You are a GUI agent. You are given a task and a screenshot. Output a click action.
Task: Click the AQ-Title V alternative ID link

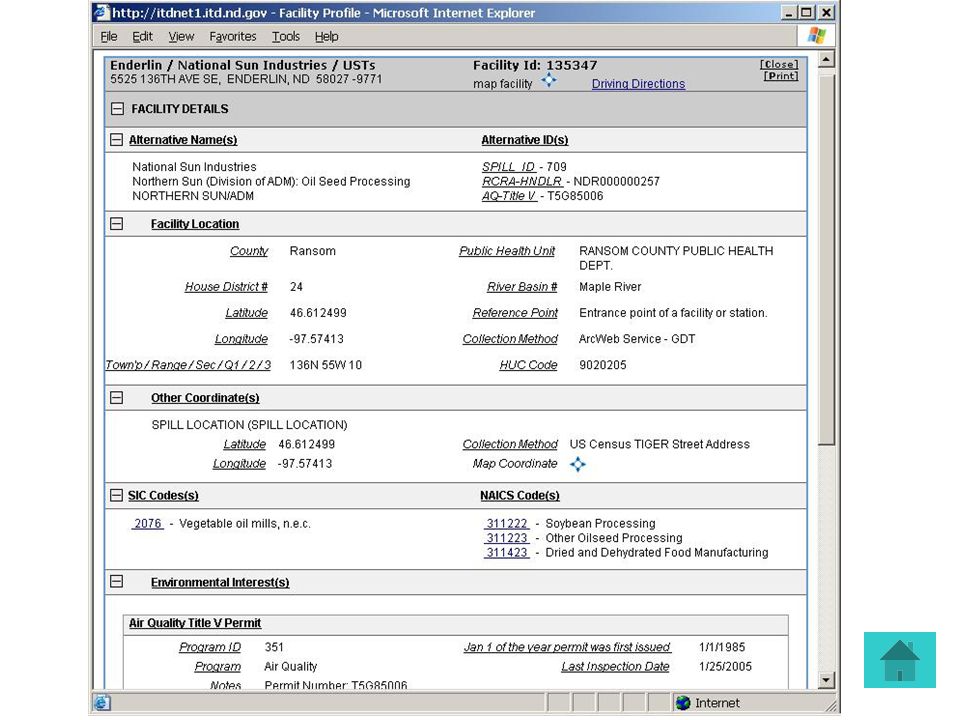509,197
